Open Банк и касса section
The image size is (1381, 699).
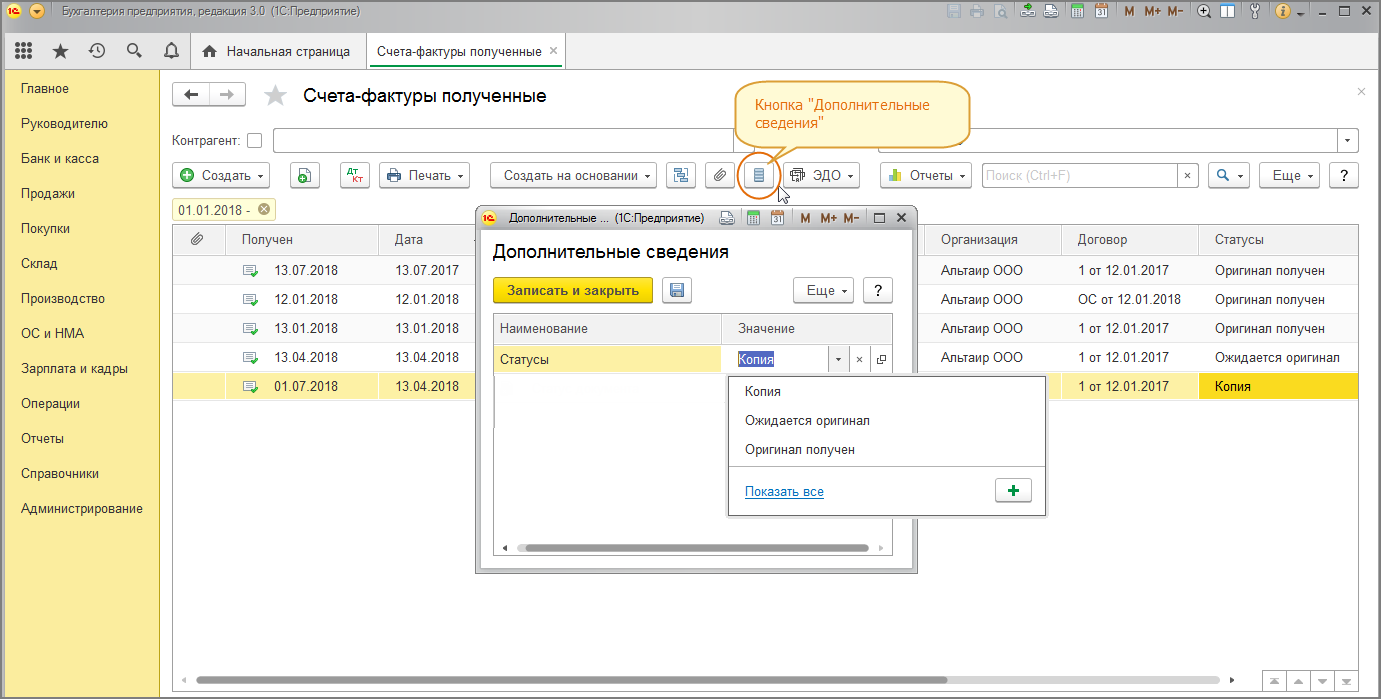click(60, 158)
